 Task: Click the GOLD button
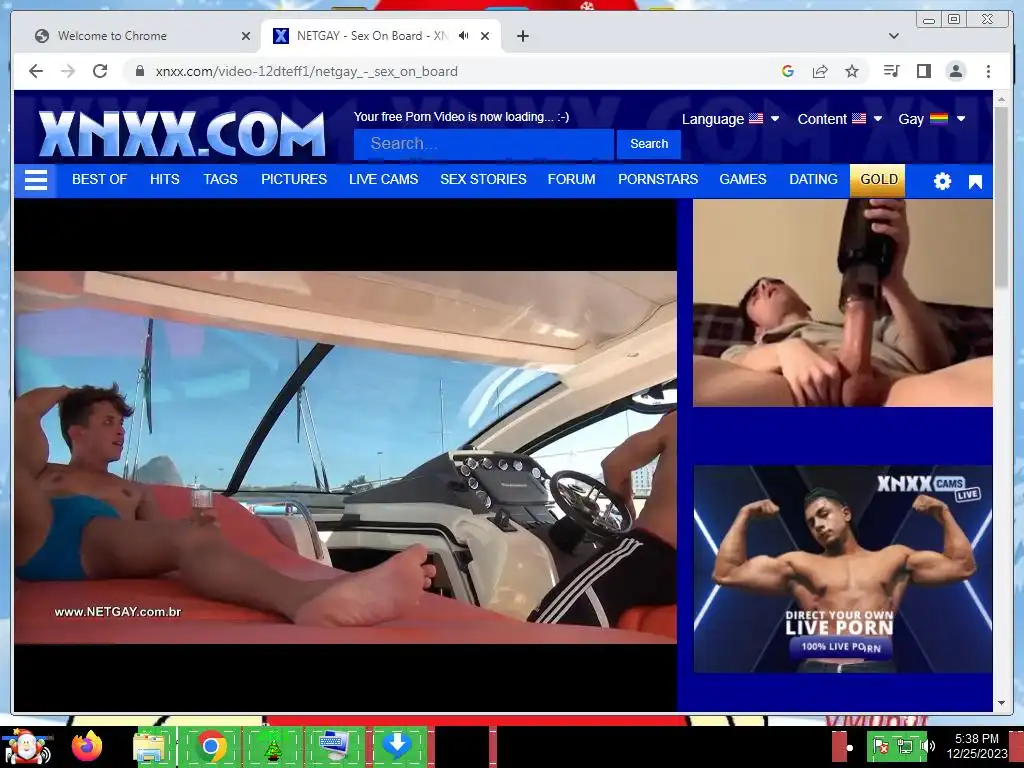tap(878, 180)
